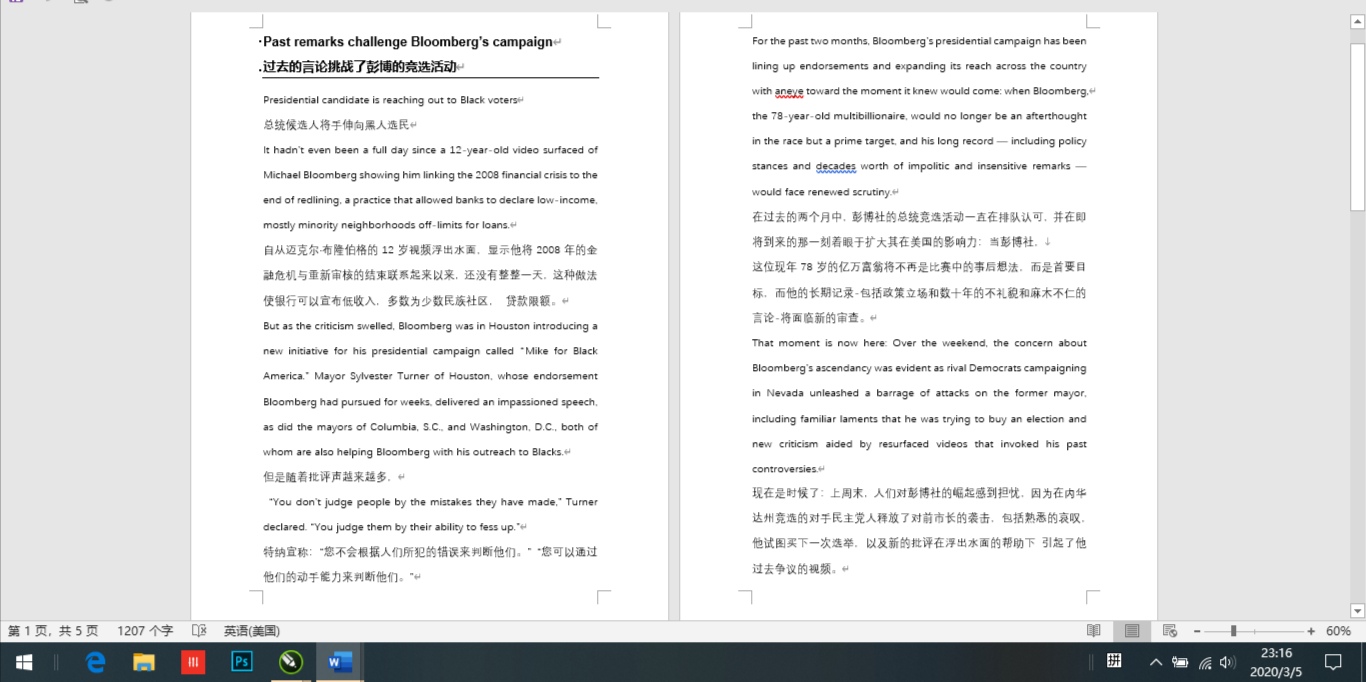Screen dimensions: 1366x682
Task: Click the date 2020/3/5 in the taskbar
Action: coord(1277,672)
